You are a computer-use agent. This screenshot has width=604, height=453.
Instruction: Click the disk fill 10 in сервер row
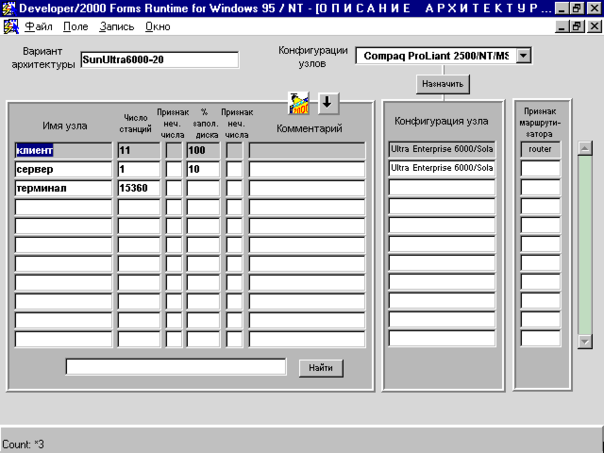[x=203, y=169]
